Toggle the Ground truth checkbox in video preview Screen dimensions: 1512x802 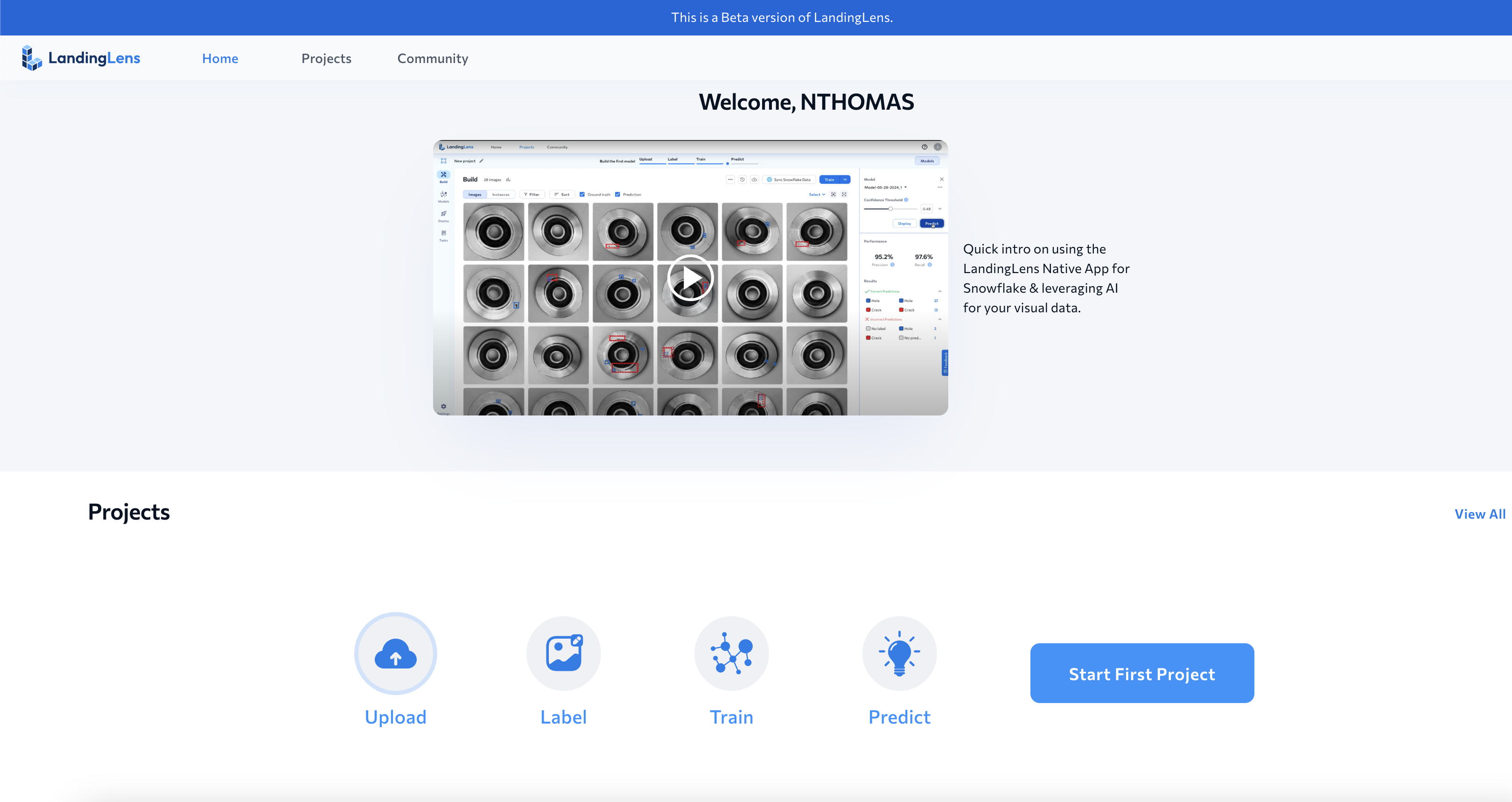(582, 194)
